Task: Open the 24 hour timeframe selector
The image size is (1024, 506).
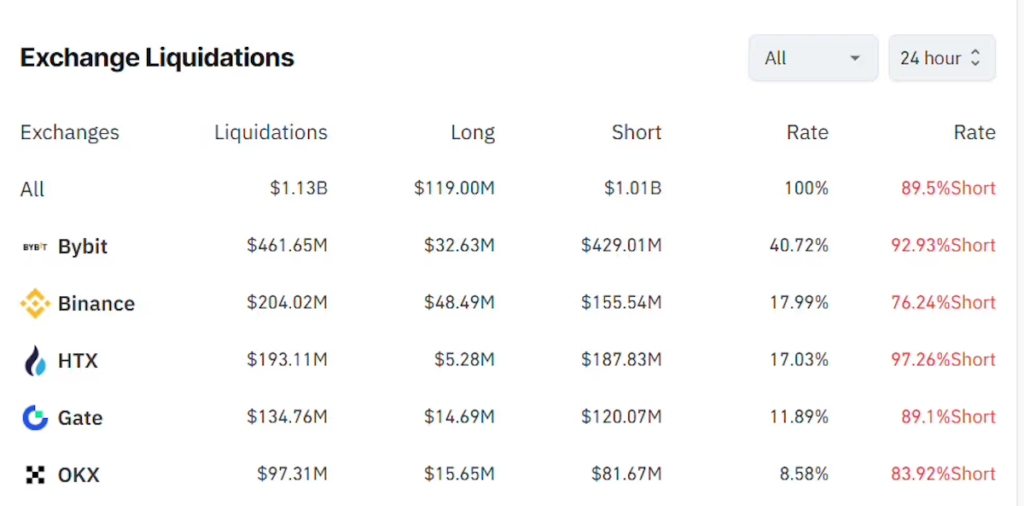Action: [x=941, y=58]
